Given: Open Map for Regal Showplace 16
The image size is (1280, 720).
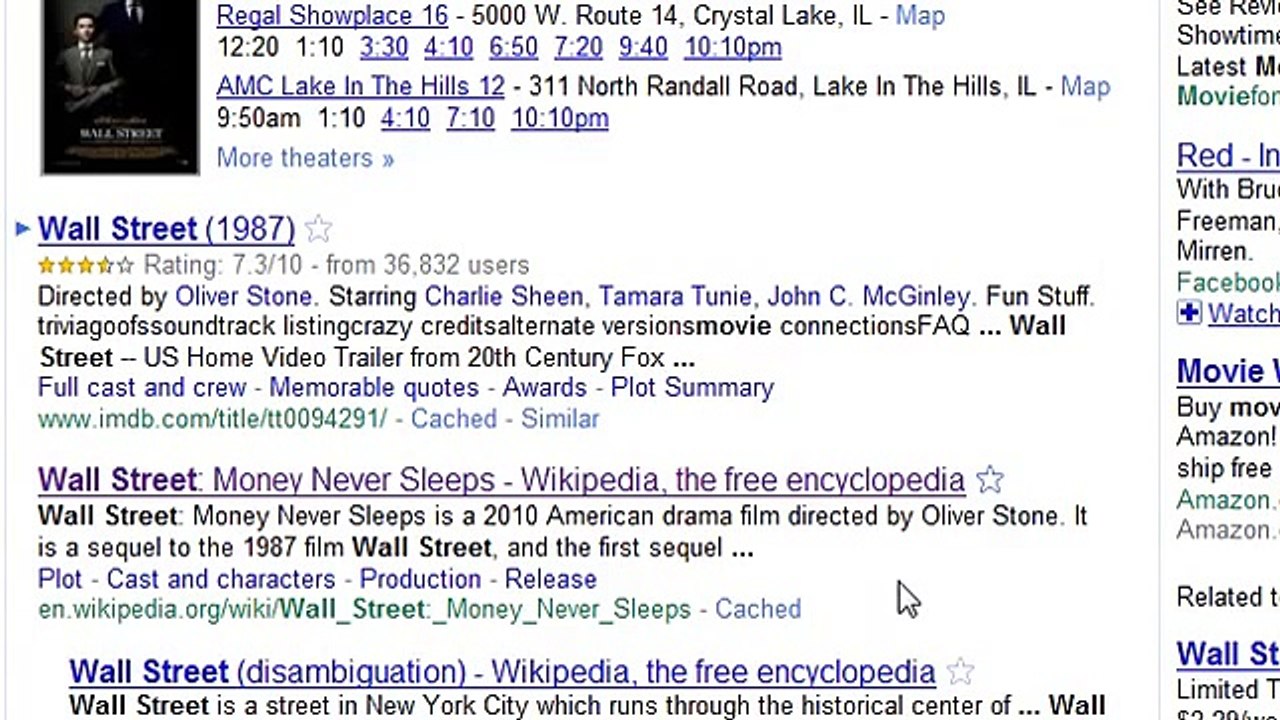Looking at the screenshot, I should [x=920, y=16].
